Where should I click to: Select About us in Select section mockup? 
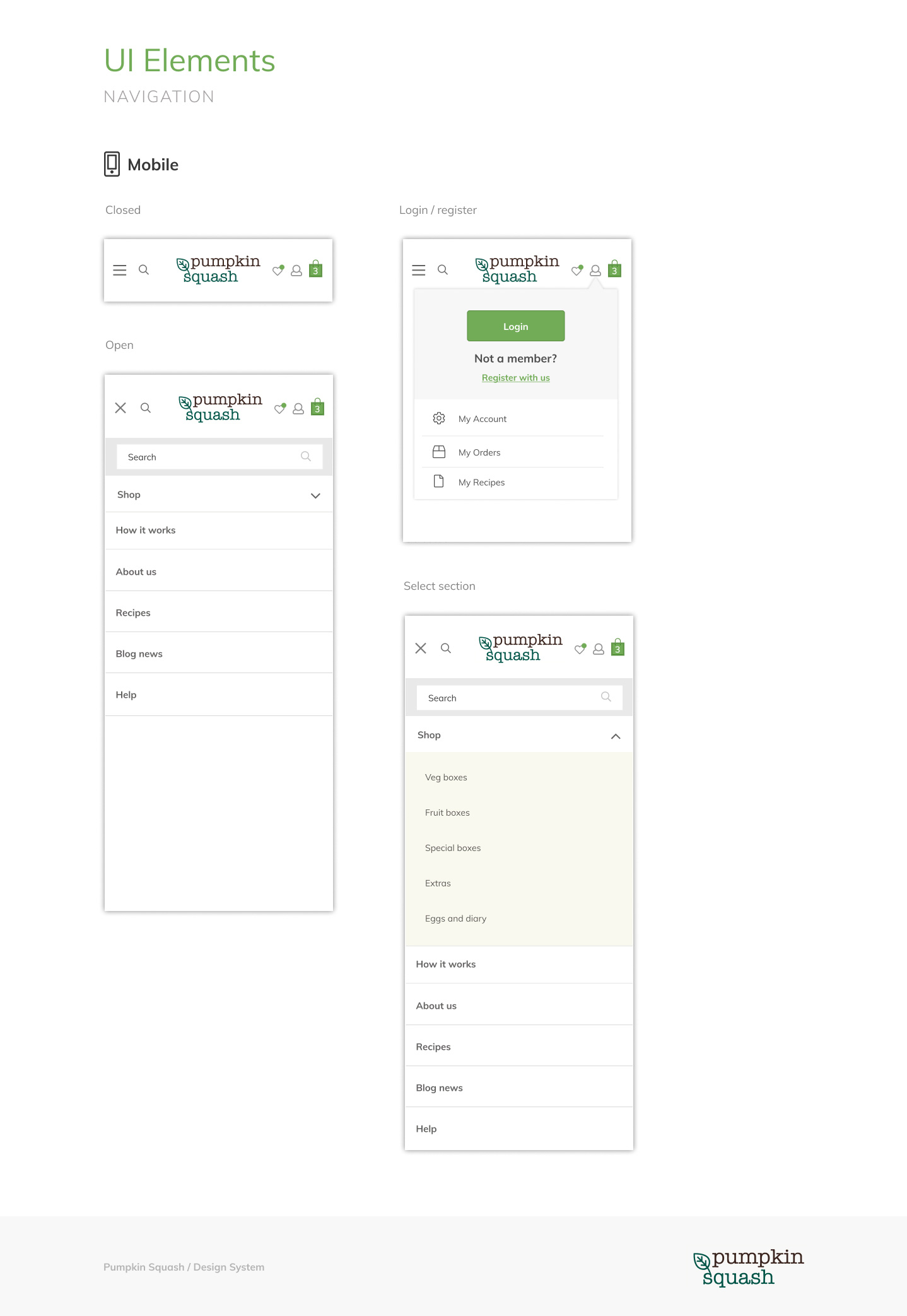[x=519, y=1005]
